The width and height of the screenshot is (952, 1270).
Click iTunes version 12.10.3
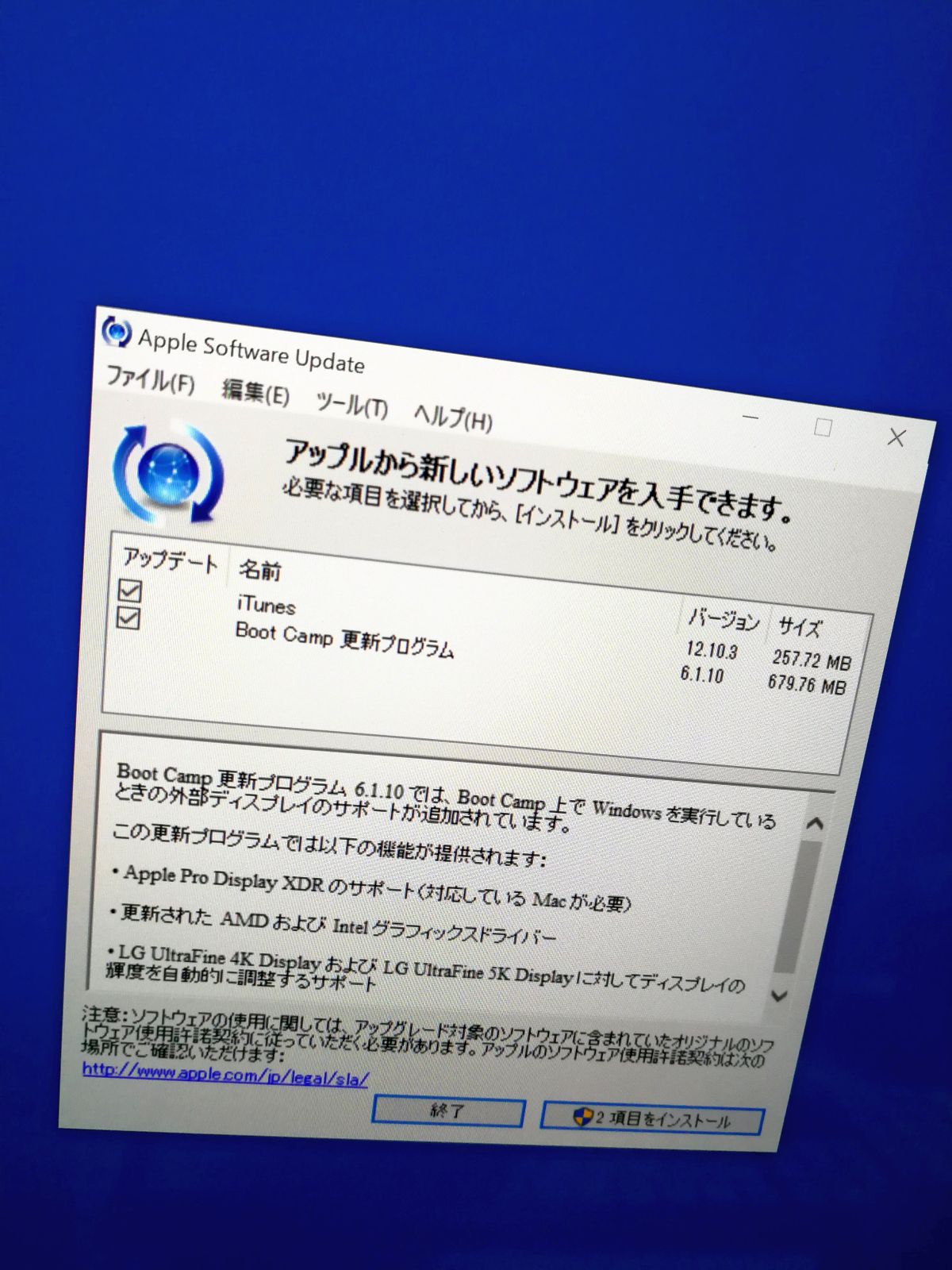(x=711, y=651)
